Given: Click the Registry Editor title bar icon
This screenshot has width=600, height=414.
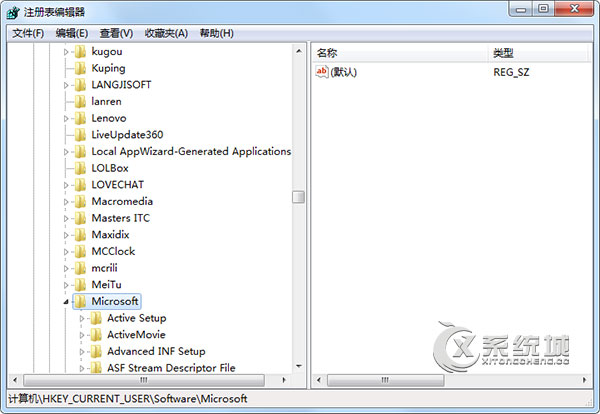Looking at the screenshot, I should pos(13,12).
